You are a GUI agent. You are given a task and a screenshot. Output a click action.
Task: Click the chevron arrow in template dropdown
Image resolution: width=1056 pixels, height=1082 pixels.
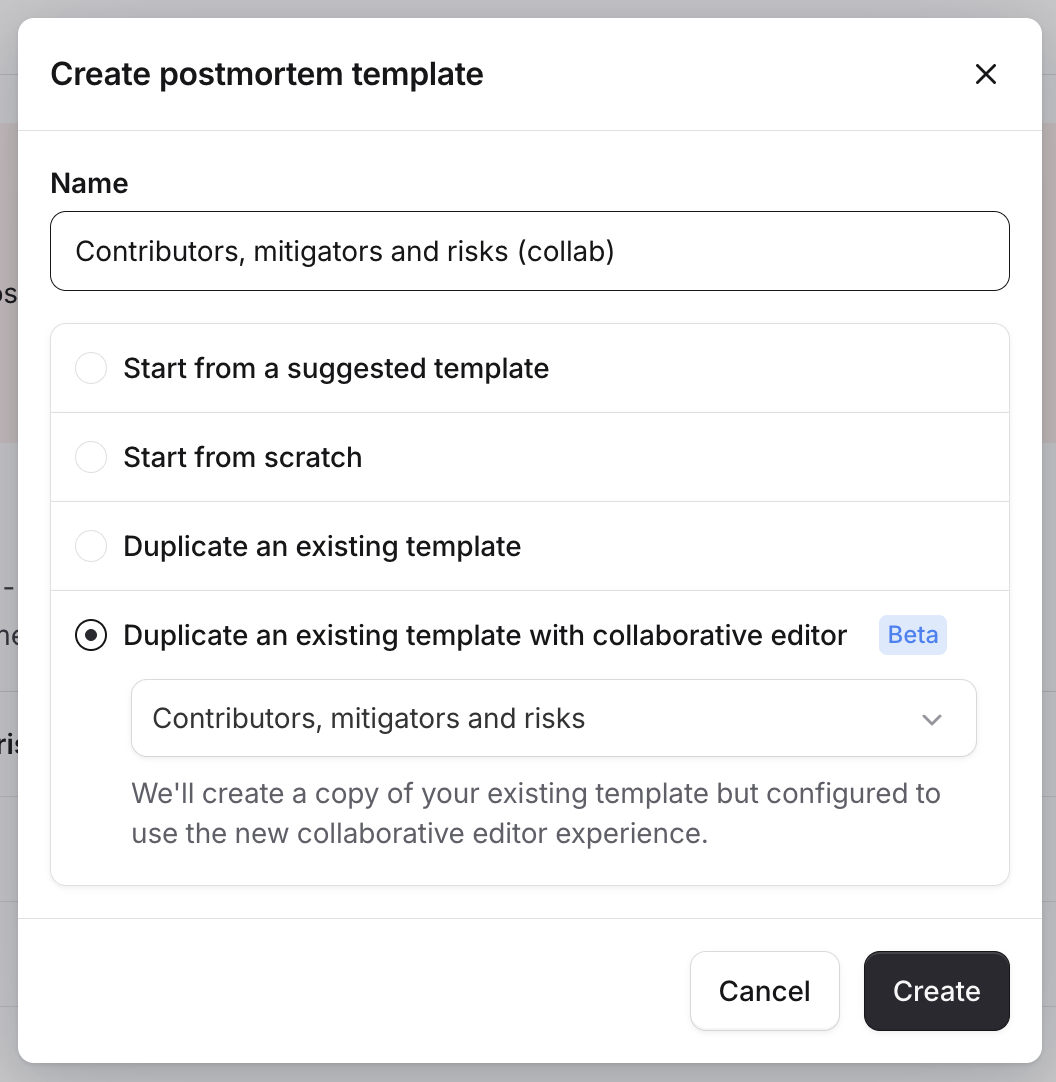tap(932, 719)
